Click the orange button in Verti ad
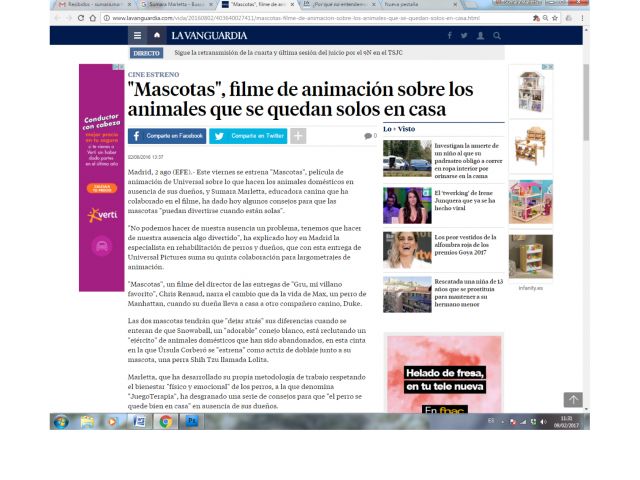Screen dimensions: 640x480 pyautogui.click(x=102, y=188)
